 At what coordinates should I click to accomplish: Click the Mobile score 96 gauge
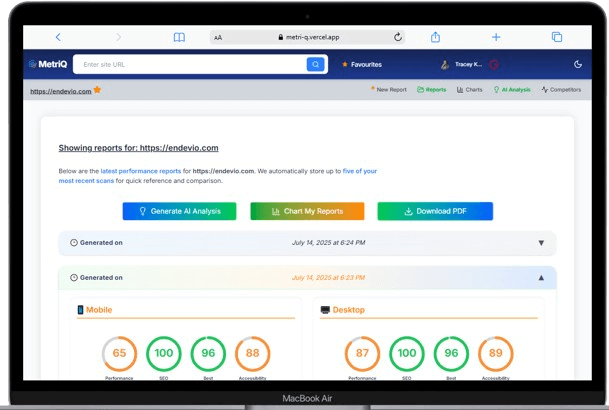coord(208,353)
